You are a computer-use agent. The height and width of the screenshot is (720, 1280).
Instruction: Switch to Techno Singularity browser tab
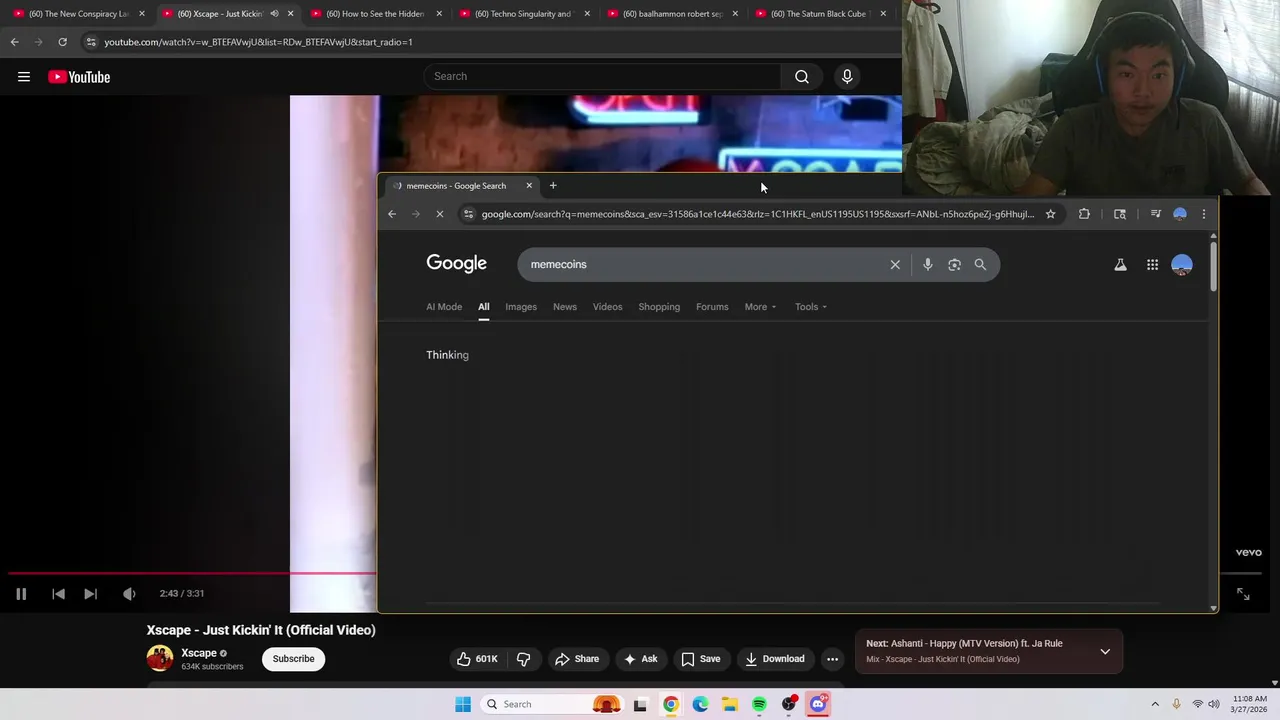tap(524, 14)
